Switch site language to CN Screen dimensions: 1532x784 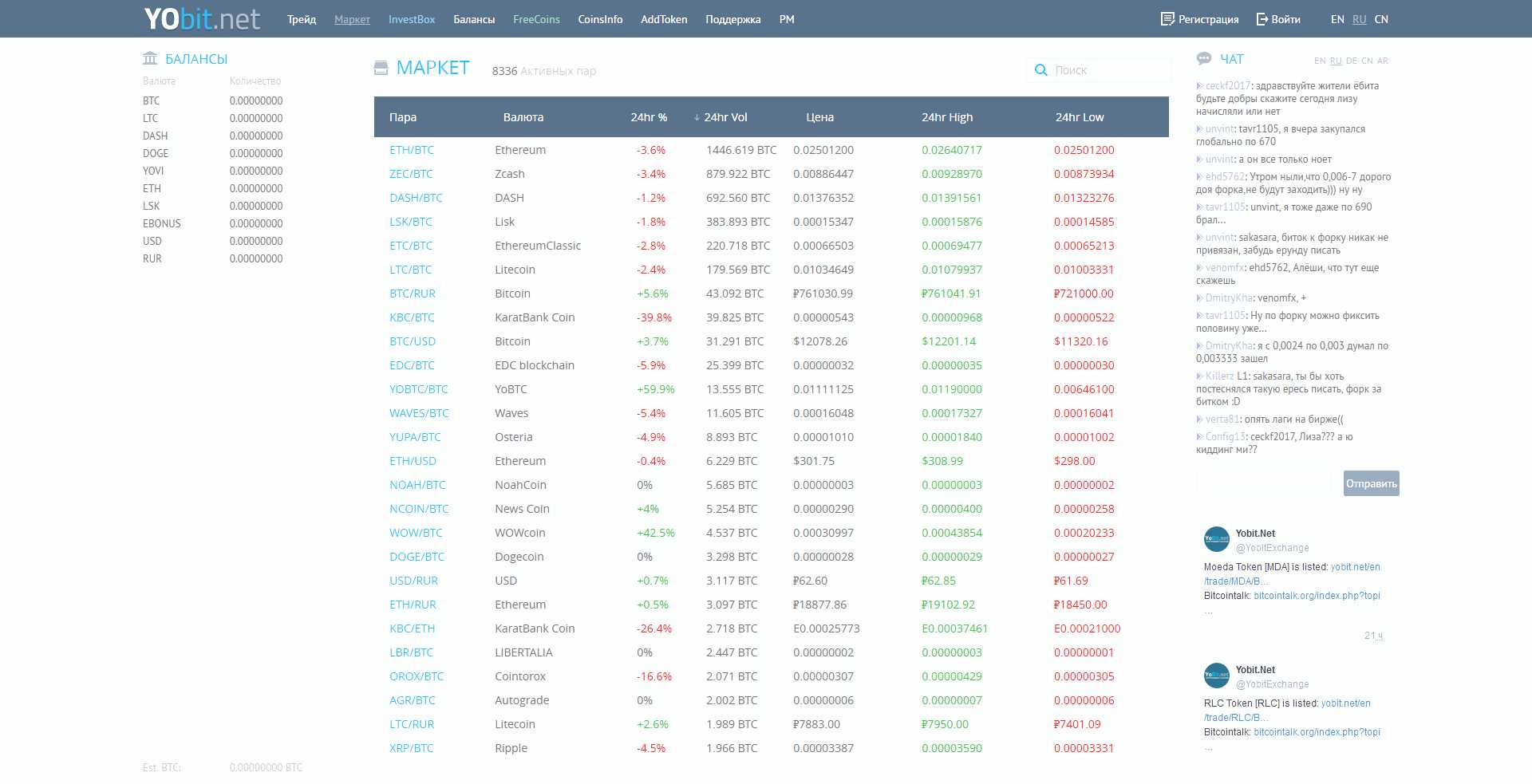tap(1381, 19)
